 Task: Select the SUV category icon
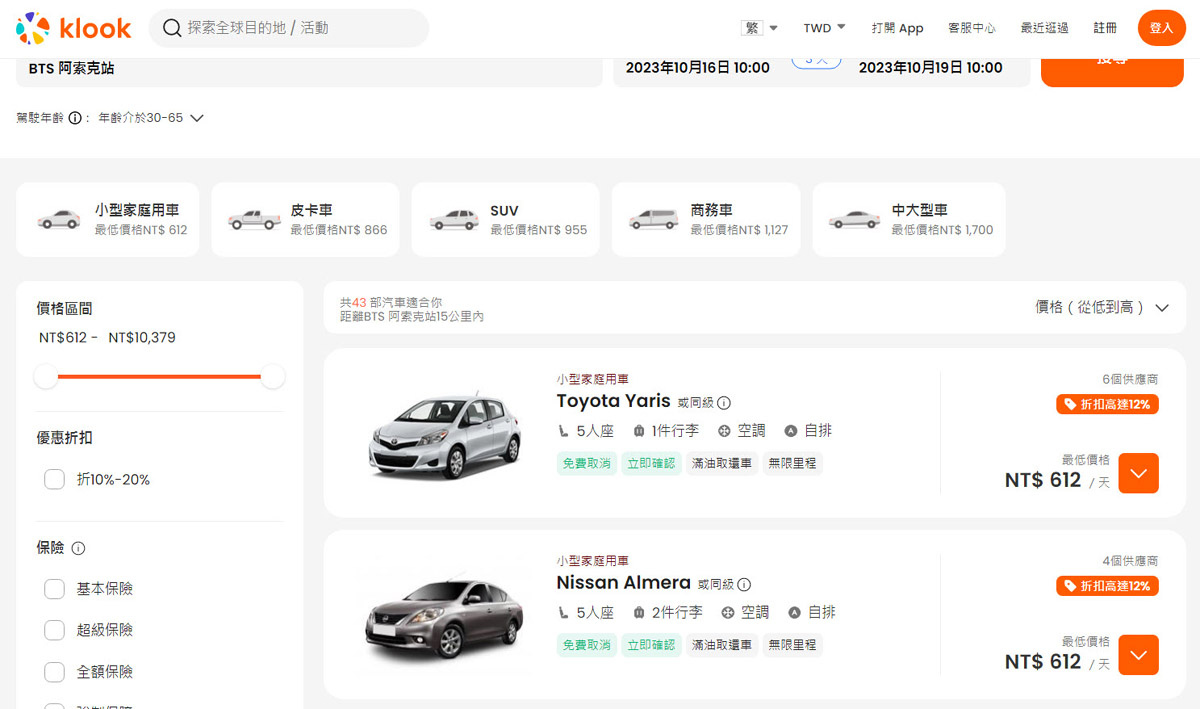point(454,220)
